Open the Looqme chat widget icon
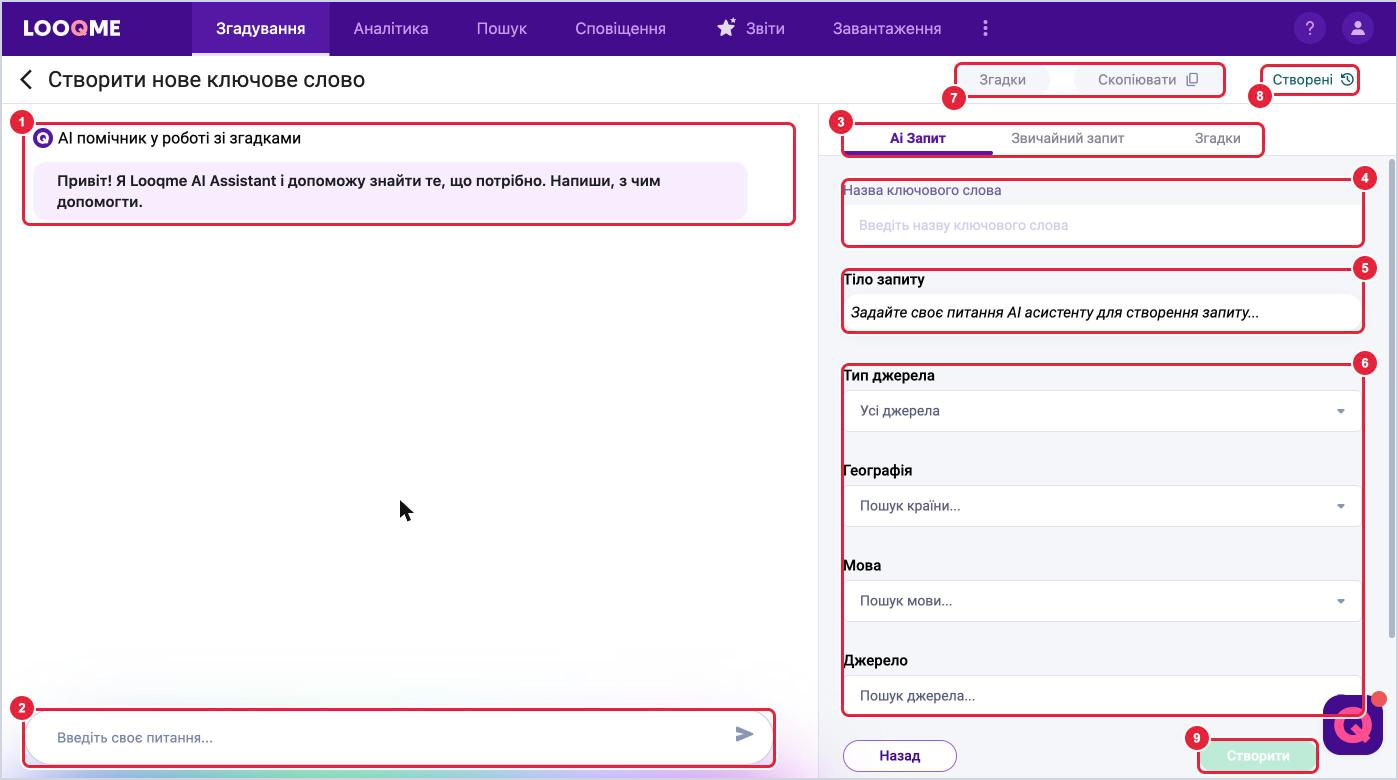Image resolution: width=1398 pixels, height=780 pixels. tap(1352, 724)
